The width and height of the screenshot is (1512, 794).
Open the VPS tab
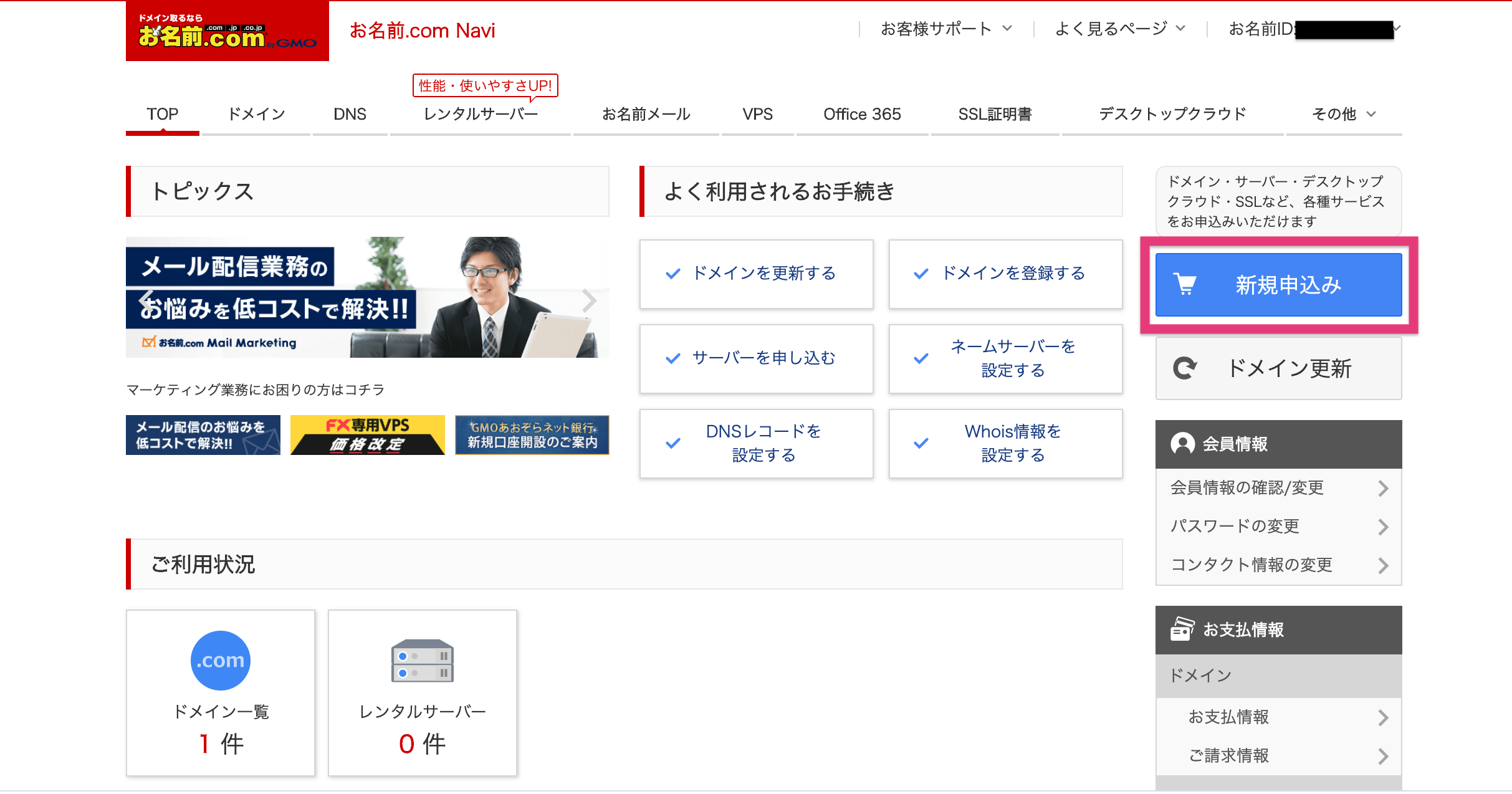[x=757, y=114]
